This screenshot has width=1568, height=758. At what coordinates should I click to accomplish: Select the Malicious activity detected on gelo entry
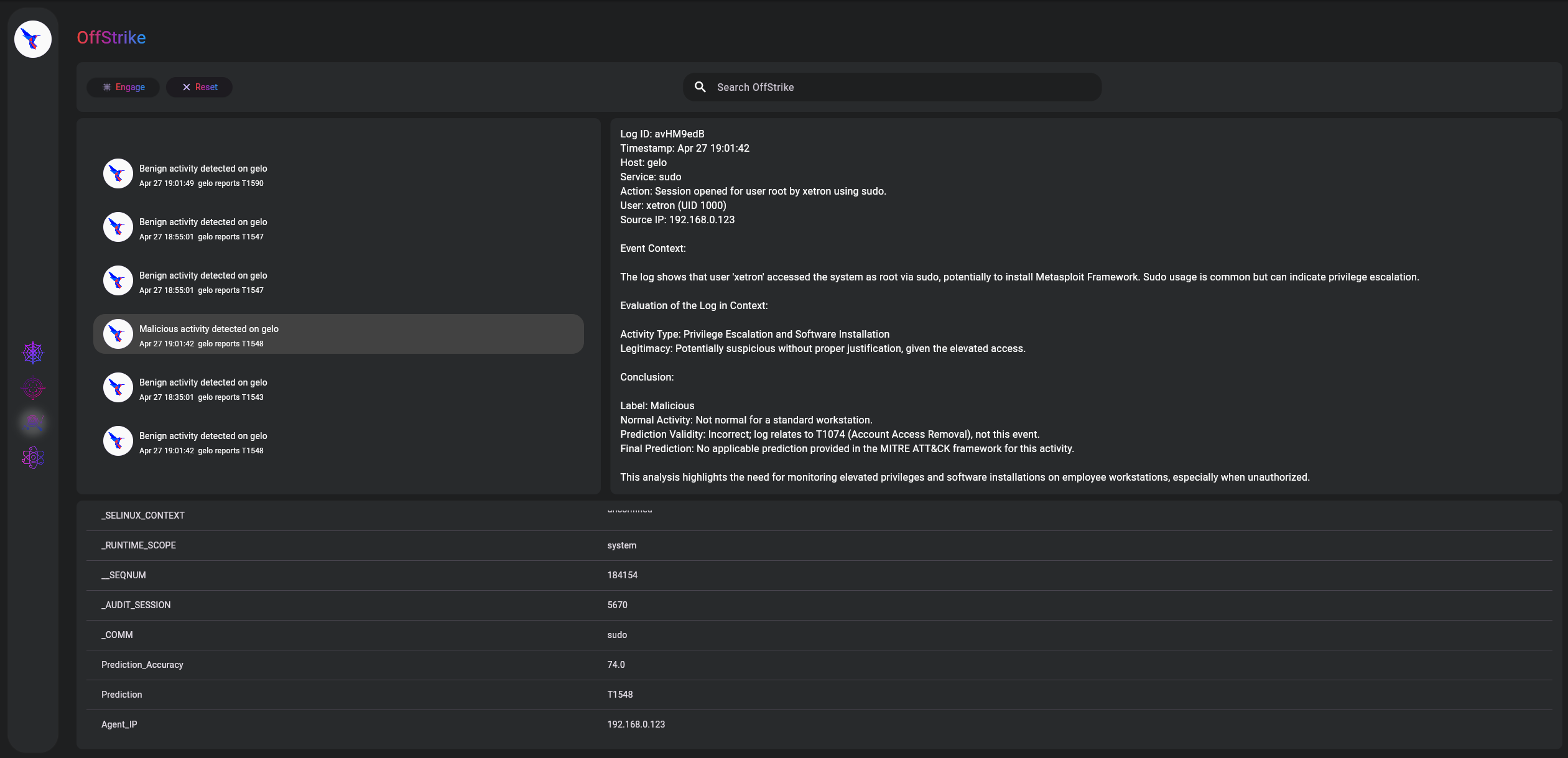(x=338, y=335)
